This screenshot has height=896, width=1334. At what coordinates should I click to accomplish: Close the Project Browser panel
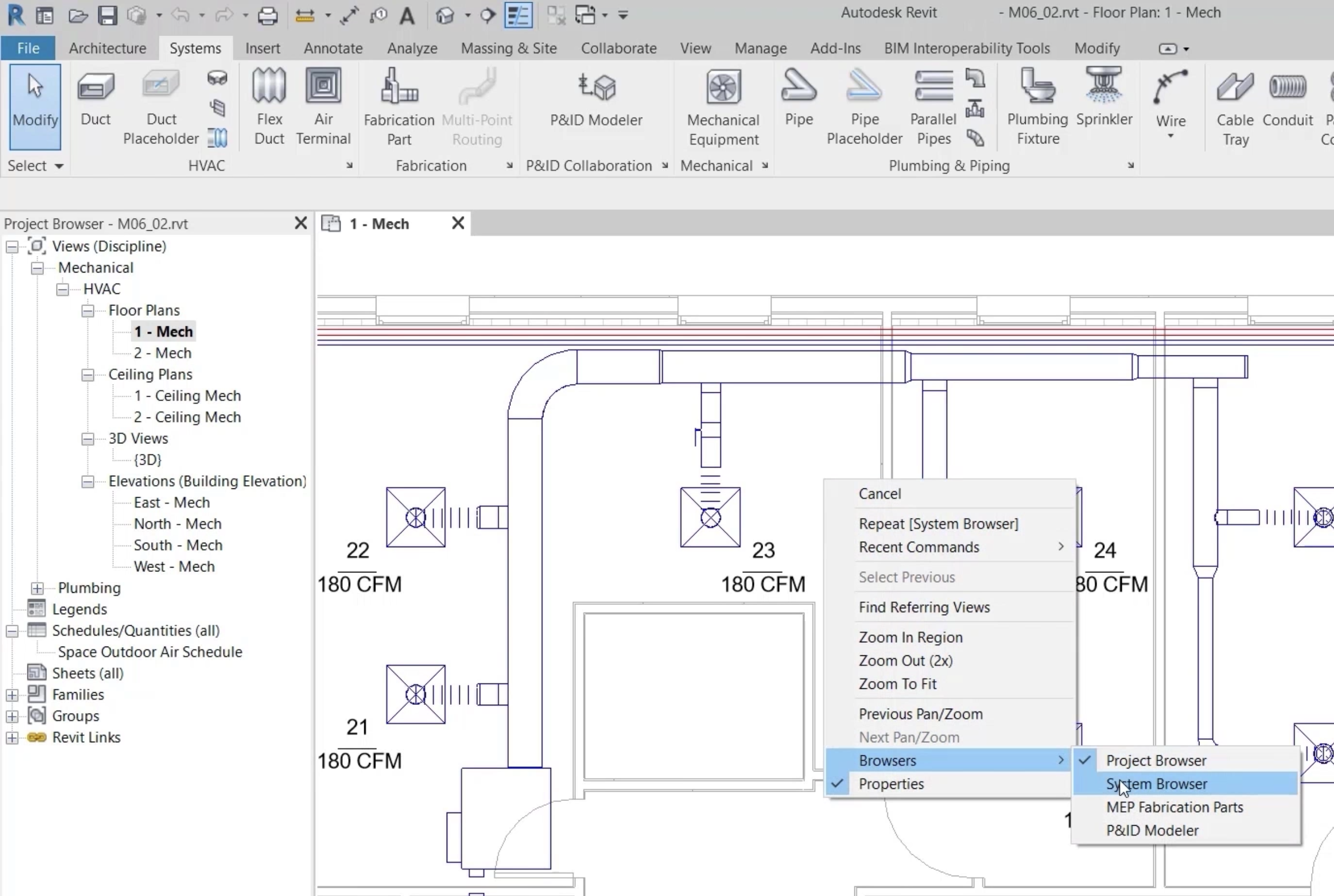click(301, 224)
